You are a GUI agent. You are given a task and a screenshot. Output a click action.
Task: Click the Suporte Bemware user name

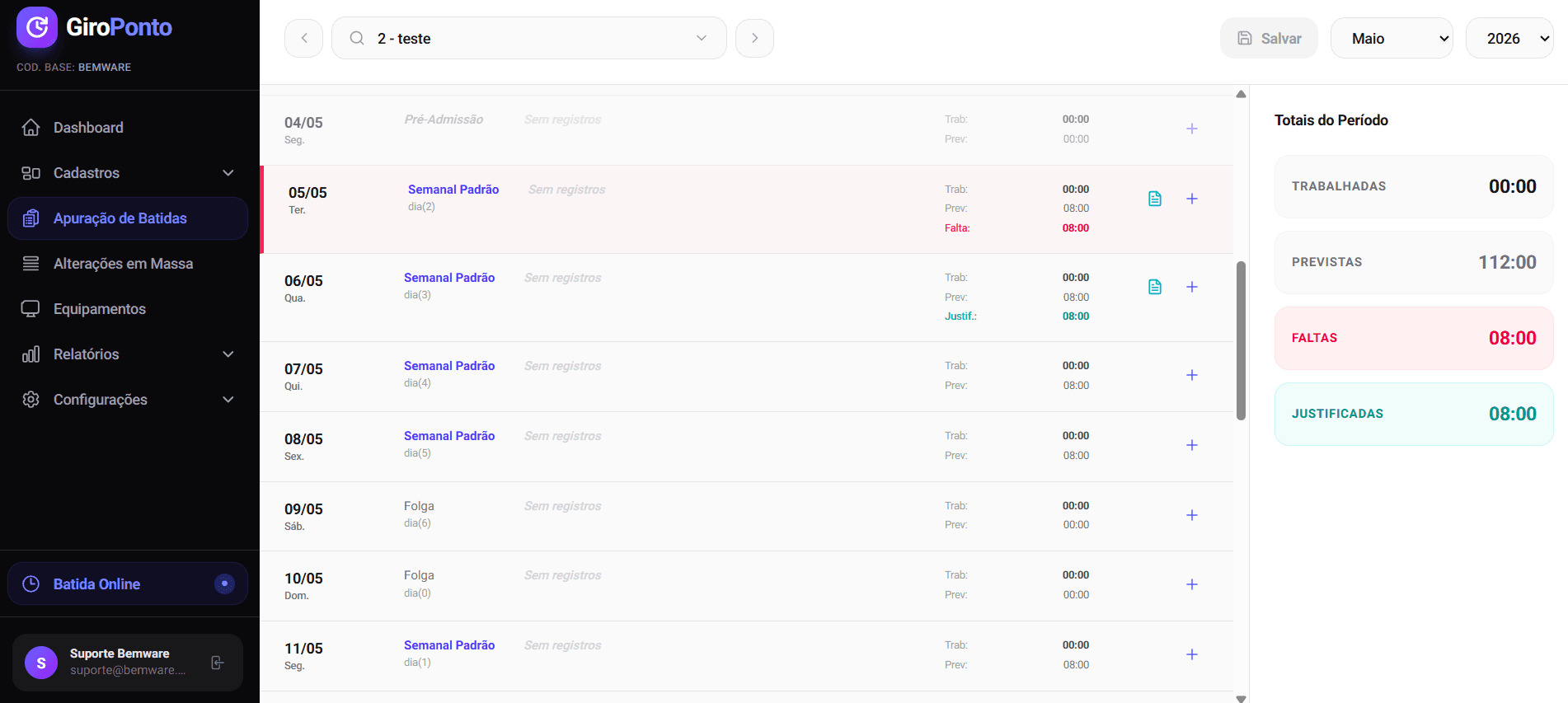[x=120, y=654]
